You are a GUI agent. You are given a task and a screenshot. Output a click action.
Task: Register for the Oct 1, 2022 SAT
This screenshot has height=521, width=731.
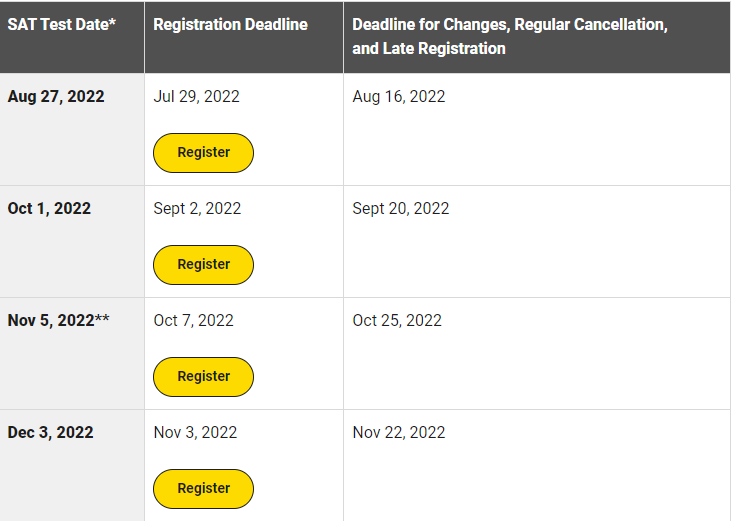pyautogui.click(x=203, y=265)
